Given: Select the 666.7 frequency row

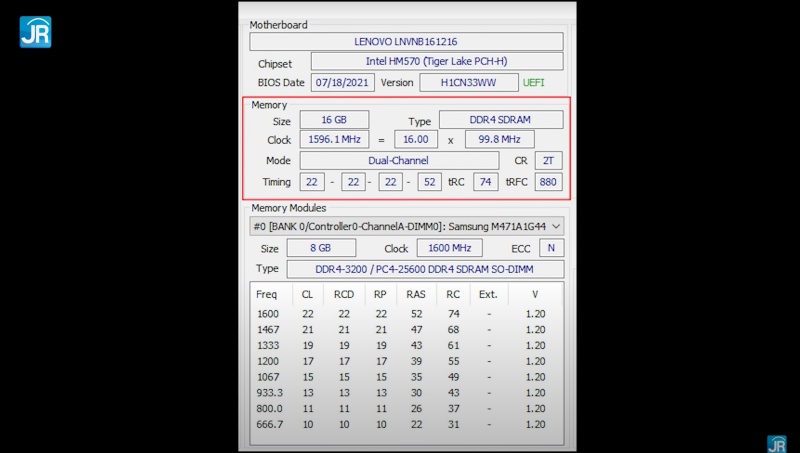Looking at the screenshot, I should (x=407, y=424).
